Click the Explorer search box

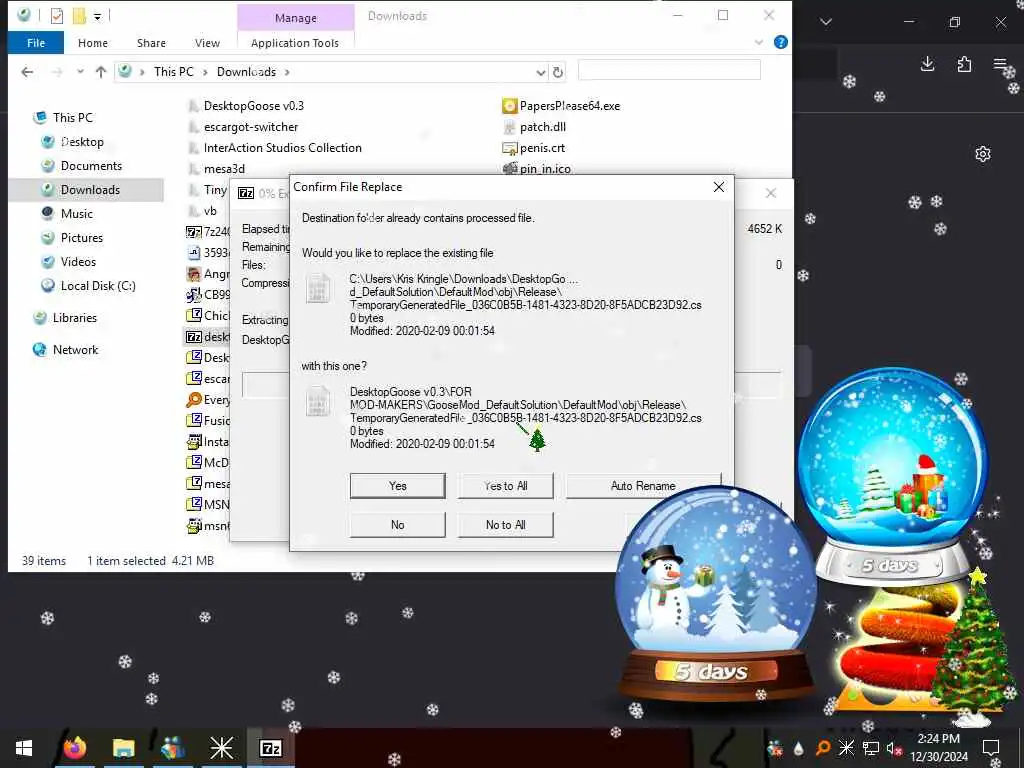pyautogui.click(x=669, y=70)
